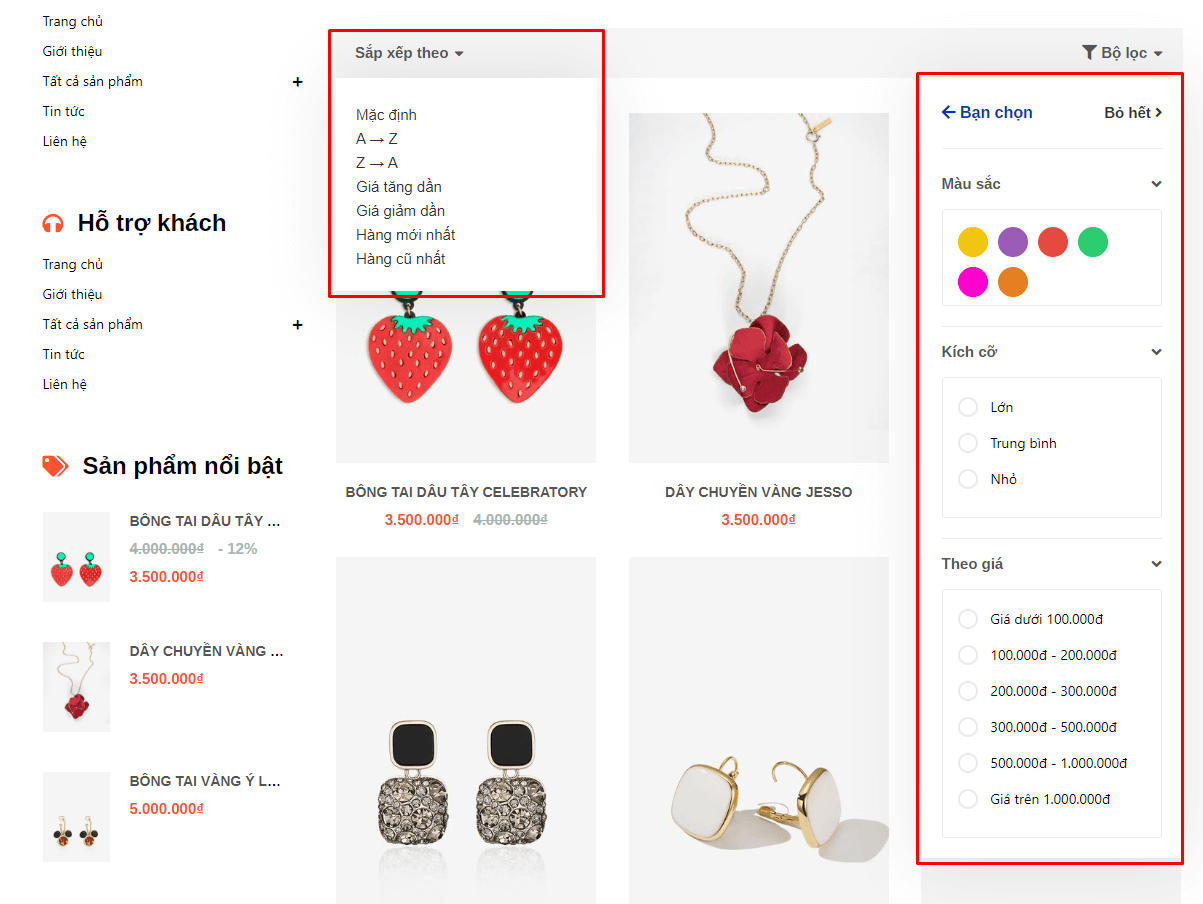Collapse the Kích cỡ filter section

(x=1156, y=352)
